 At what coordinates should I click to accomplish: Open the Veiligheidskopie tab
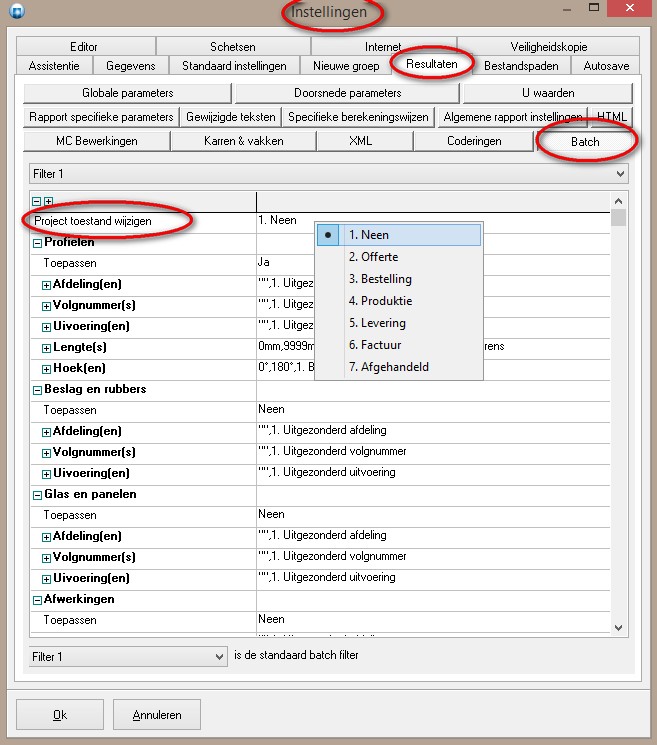(549, 47)
